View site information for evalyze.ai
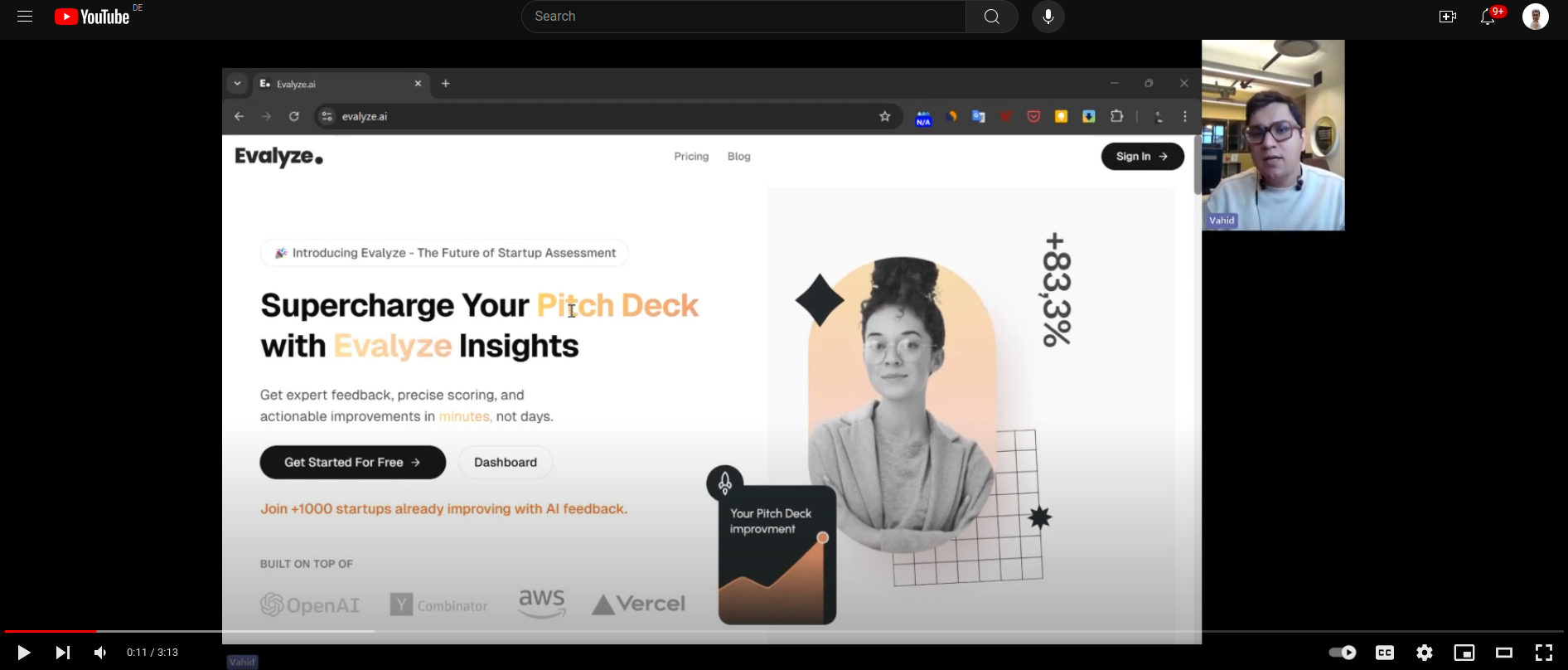Viewport: 1568px width, 670px height. [x=327, y=117]
